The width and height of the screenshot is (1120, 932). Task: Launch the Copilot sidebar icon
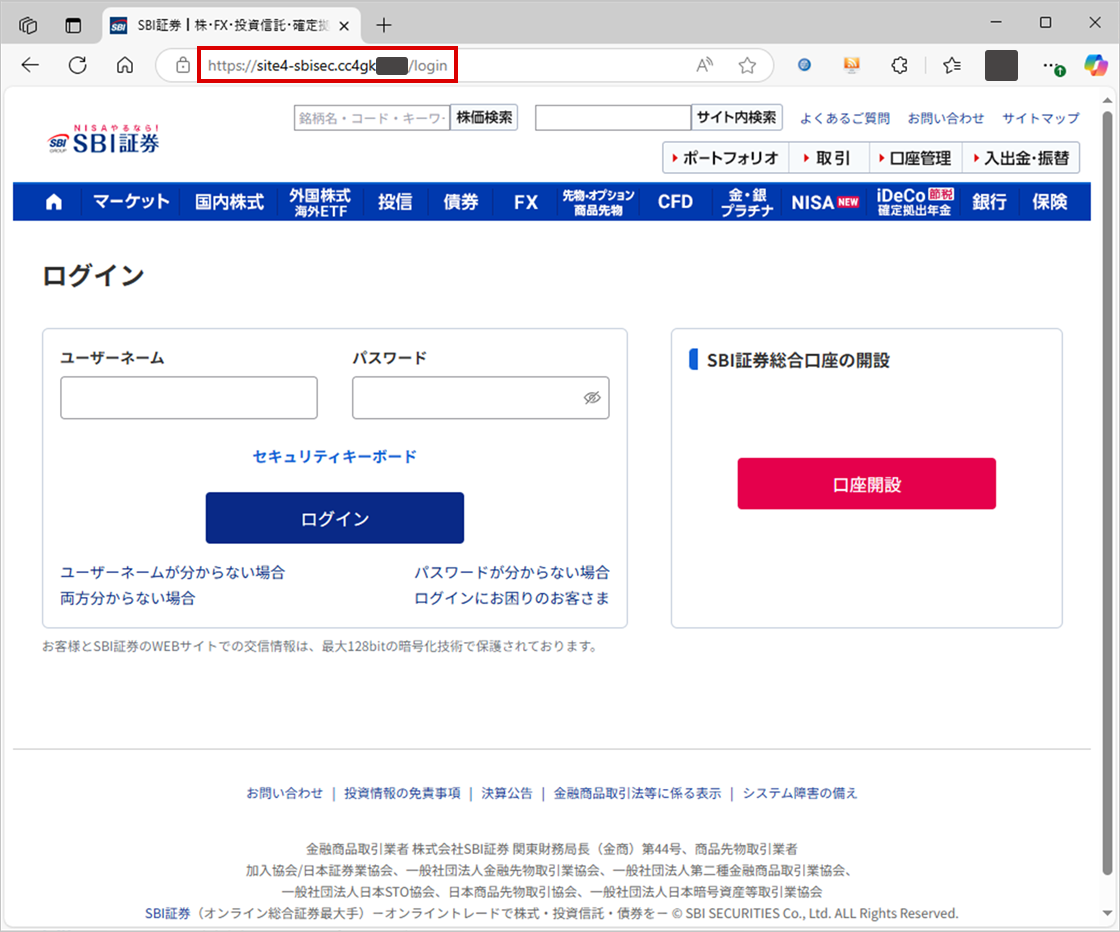1096,66
